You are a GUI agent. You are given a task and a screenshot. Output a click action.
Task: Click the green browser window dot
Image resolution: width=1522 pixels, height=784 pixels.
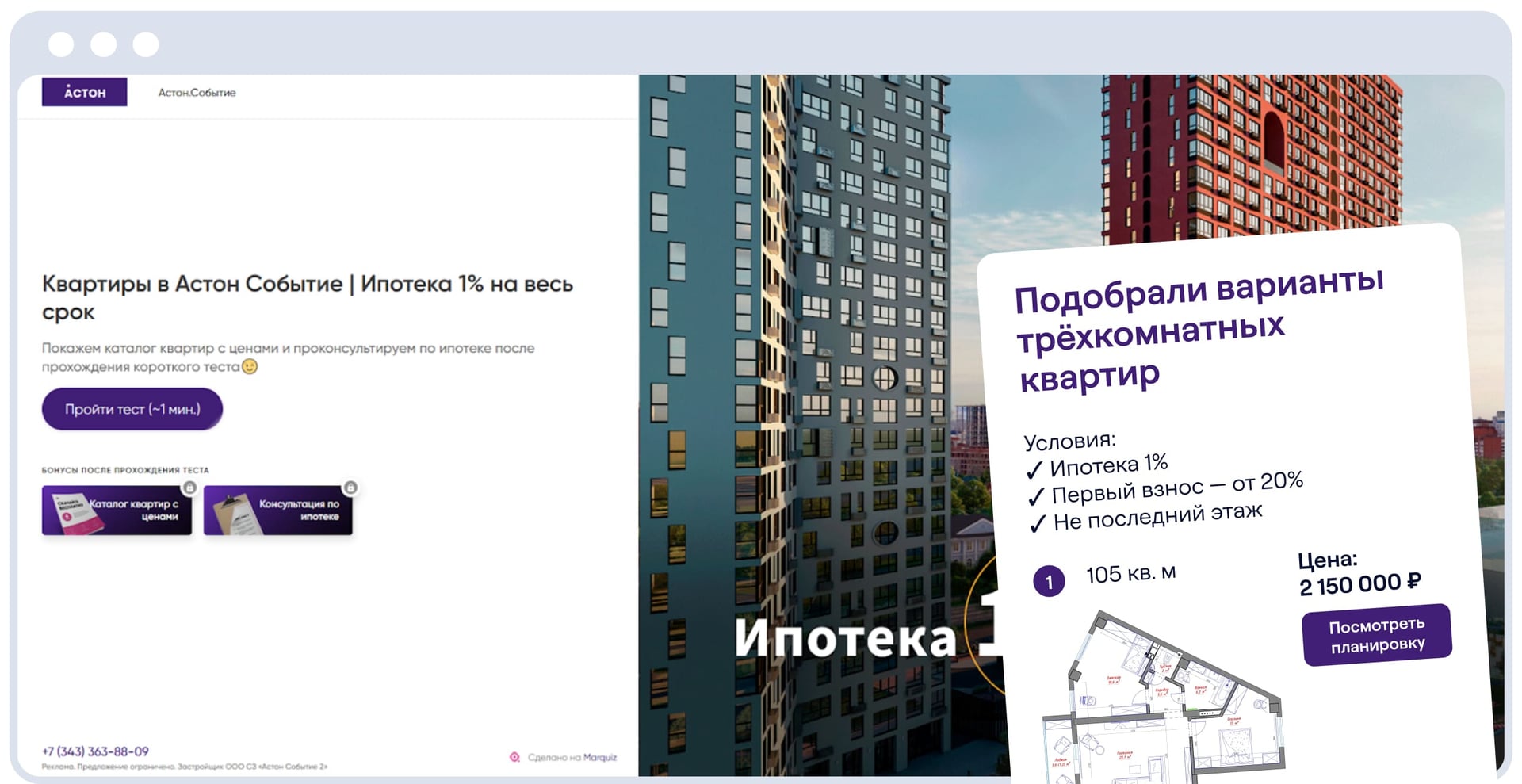point(145,44)
